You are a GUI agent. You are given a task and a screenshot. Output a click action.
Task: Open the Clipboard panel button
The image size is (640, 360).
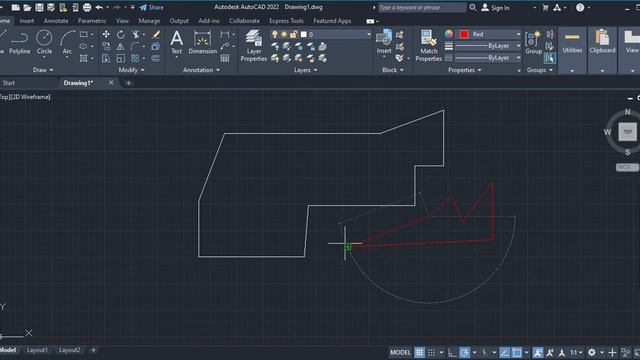[602, 51]
